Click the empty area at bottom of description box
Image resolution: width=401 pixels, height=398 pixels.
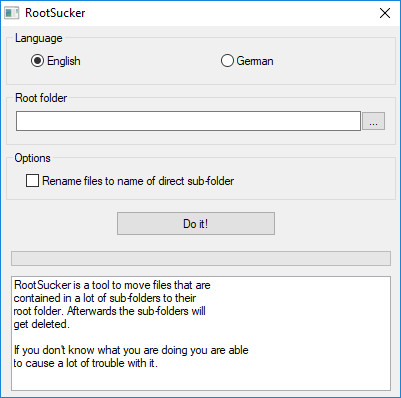[201, 379]
